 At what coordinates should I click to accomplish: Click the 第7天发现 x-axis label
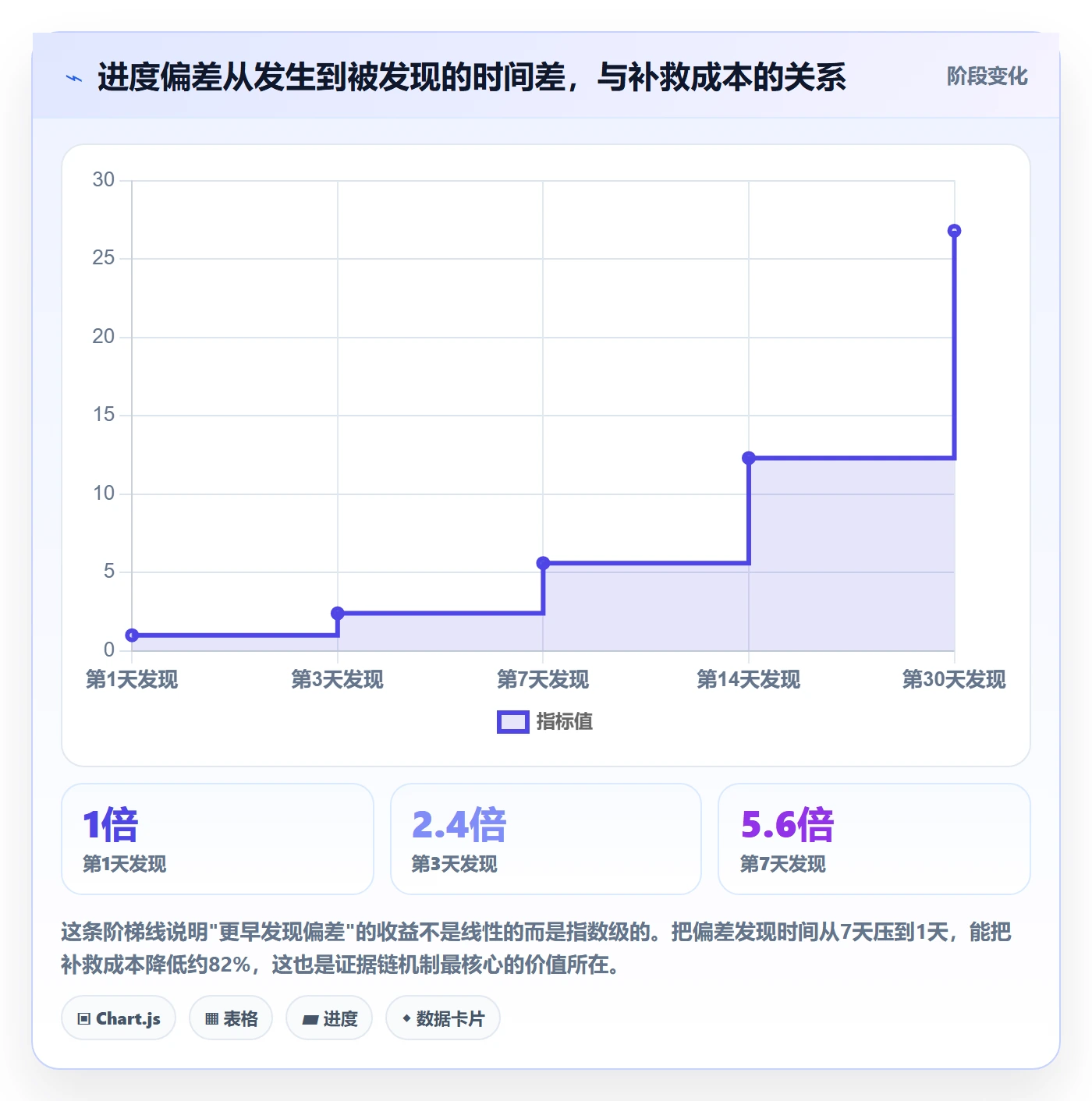point(543,680)
